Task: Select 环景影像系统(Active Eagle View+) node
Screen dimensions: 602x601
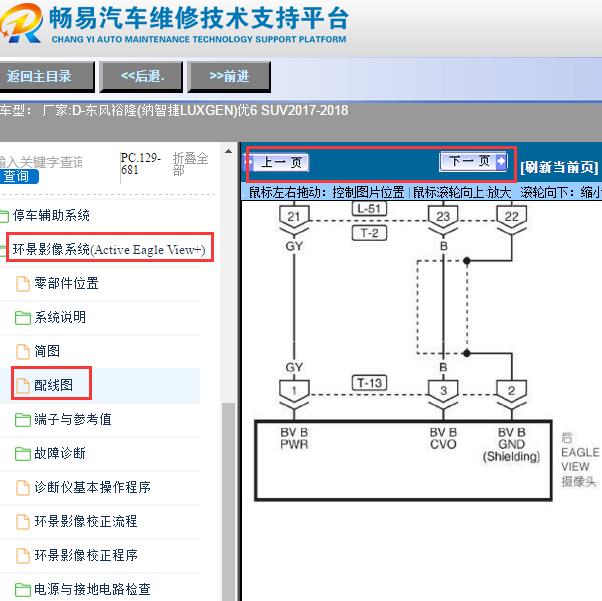Action: (109, 250)
